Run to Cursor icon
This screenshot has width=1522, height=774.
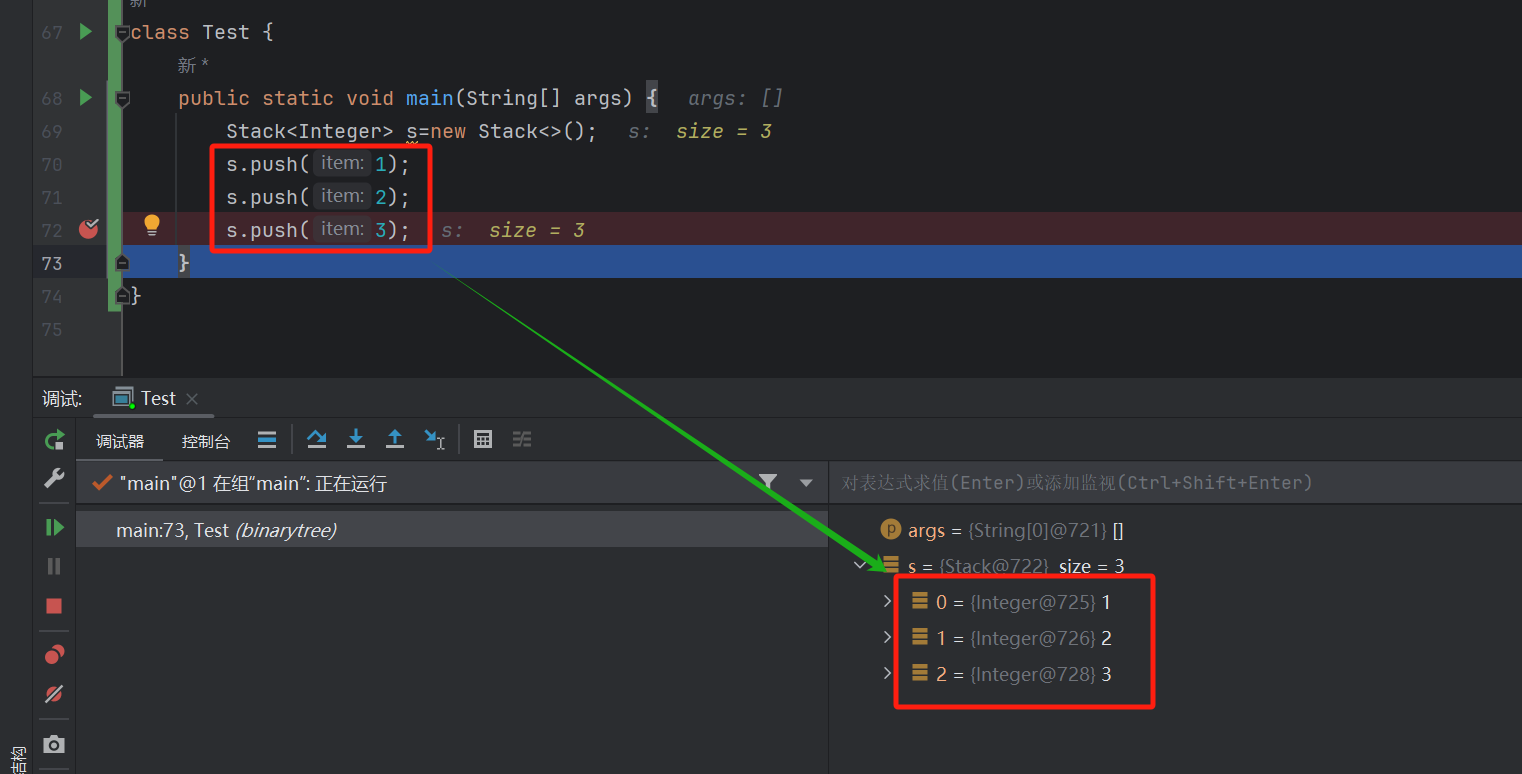[x=434, y=439]
